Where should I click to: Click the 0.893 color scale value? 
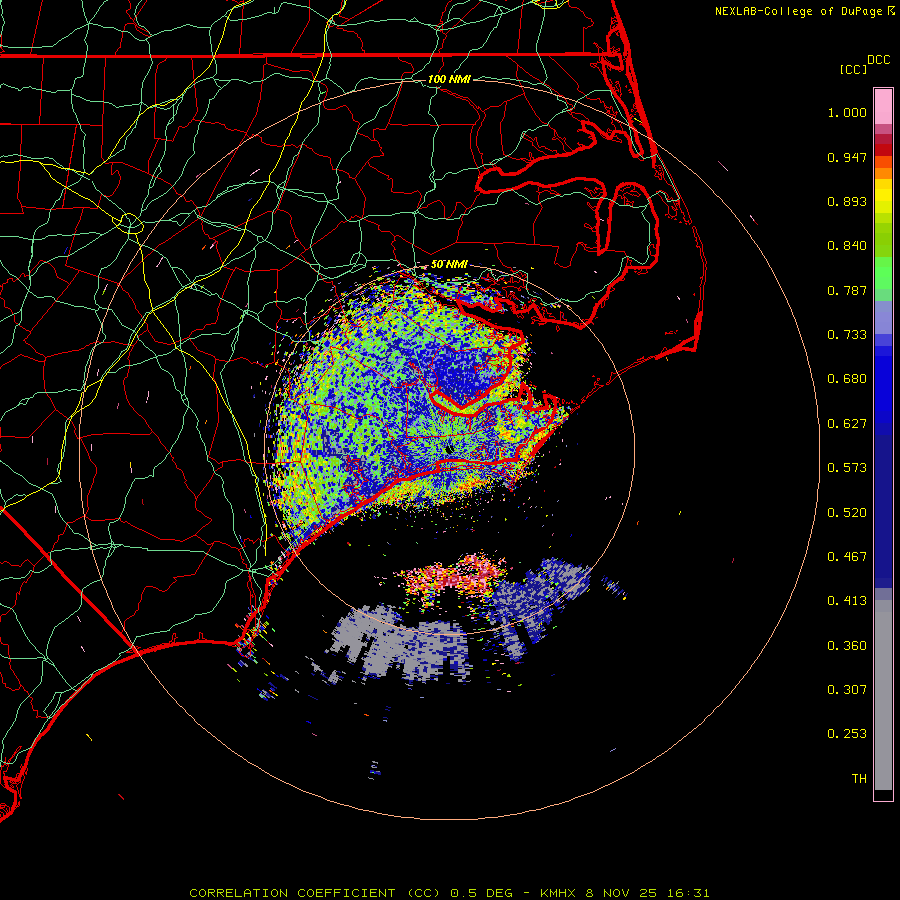coord(847,201)
